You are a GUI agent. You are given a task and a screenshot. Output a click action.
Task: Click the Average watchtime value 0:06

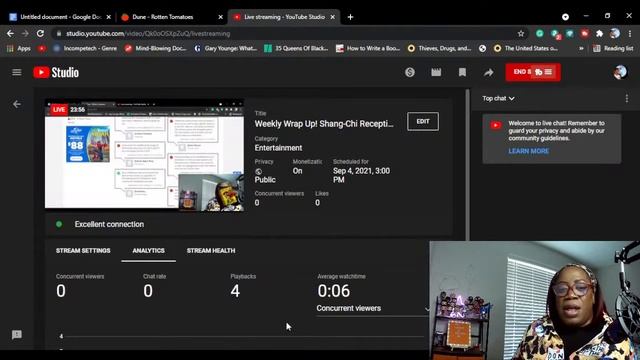point(333,291)
